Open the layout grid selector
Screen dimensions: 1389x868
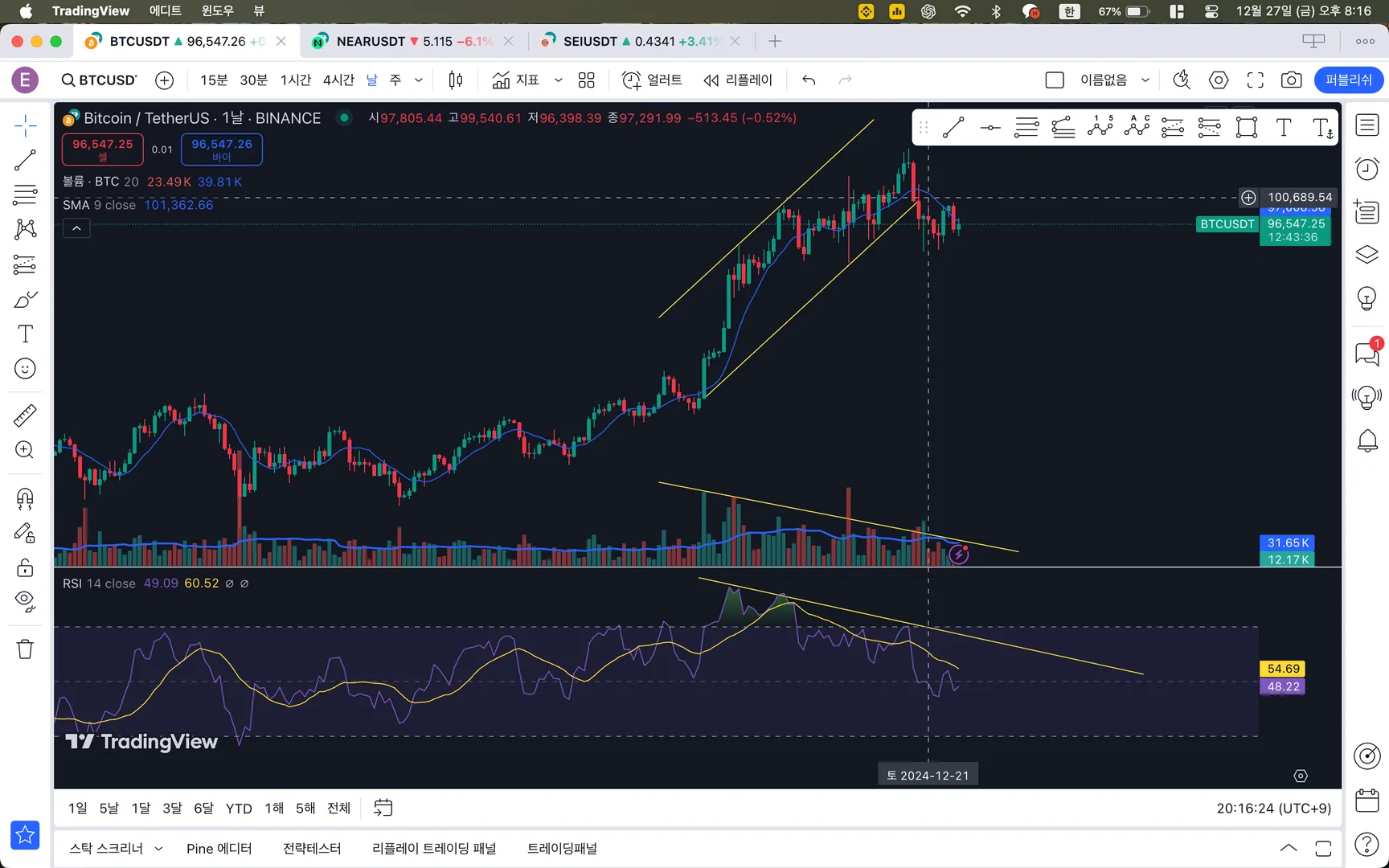point(587,80)
